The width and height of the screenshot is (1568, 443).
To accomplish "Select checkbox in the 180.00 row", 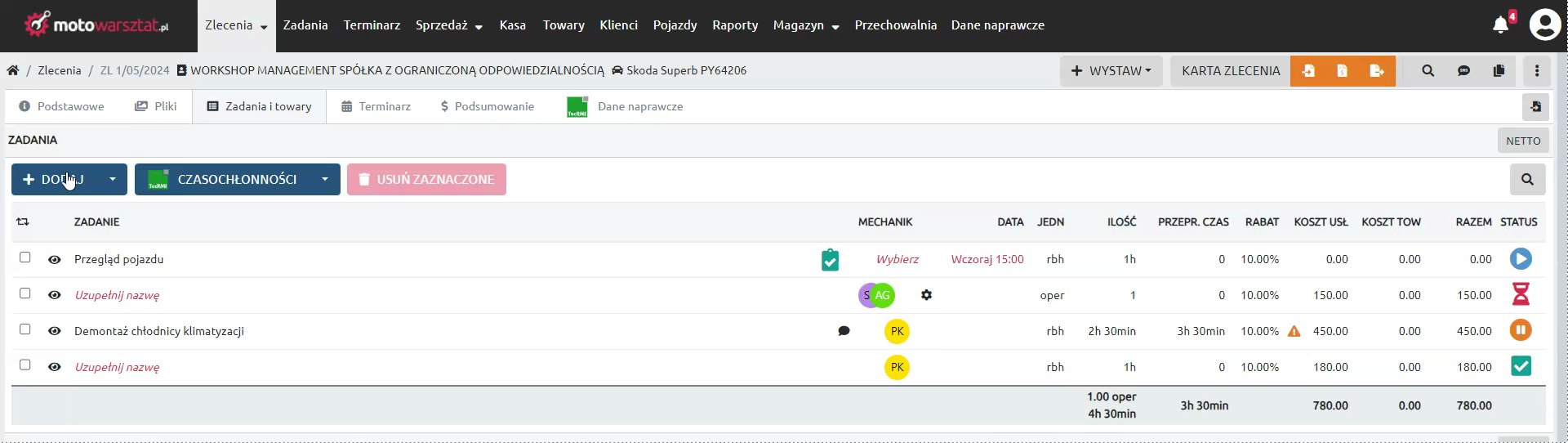I will point(24,365).
